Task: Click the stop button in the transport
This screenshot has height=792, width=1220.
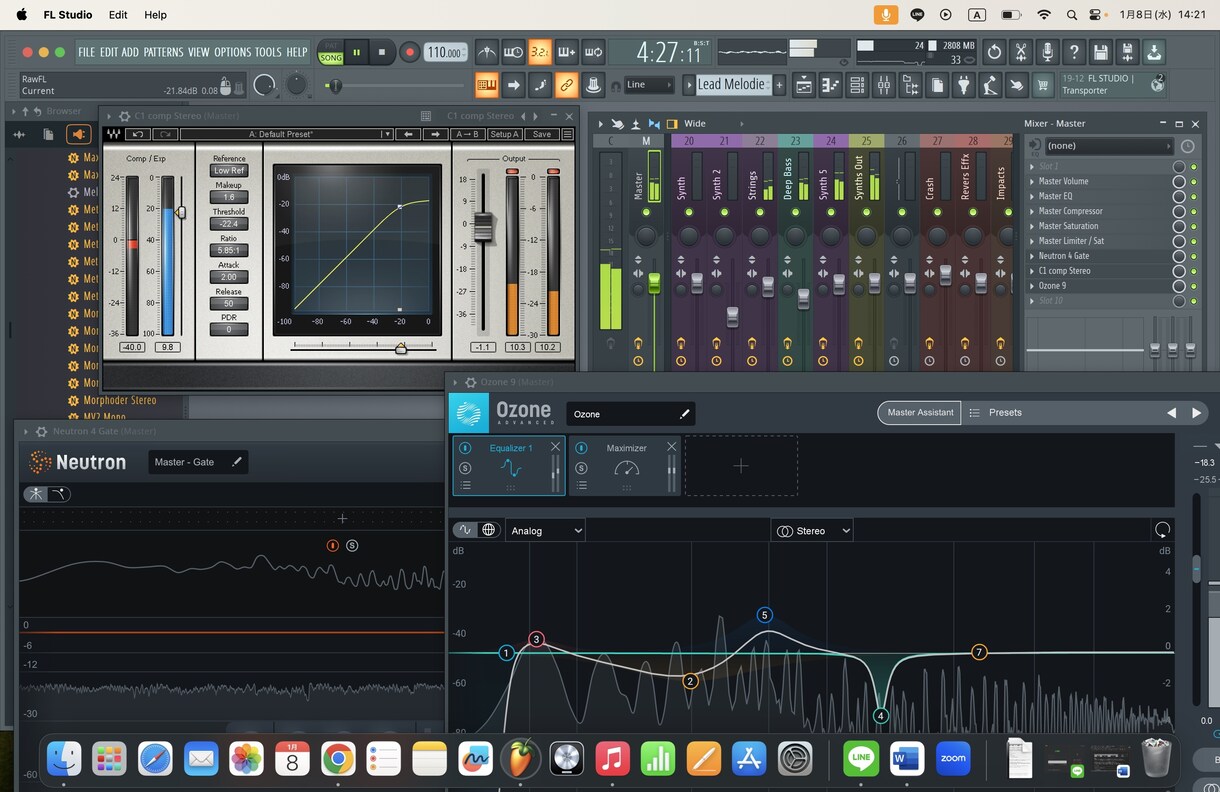Action: pyautogui.click(x=382, y=52)
